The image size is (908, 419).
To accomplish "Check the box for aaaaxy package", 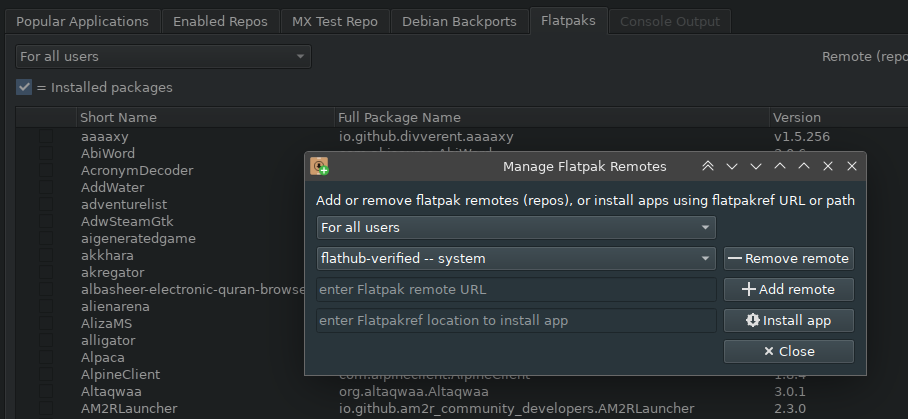I will click(46, 137).
